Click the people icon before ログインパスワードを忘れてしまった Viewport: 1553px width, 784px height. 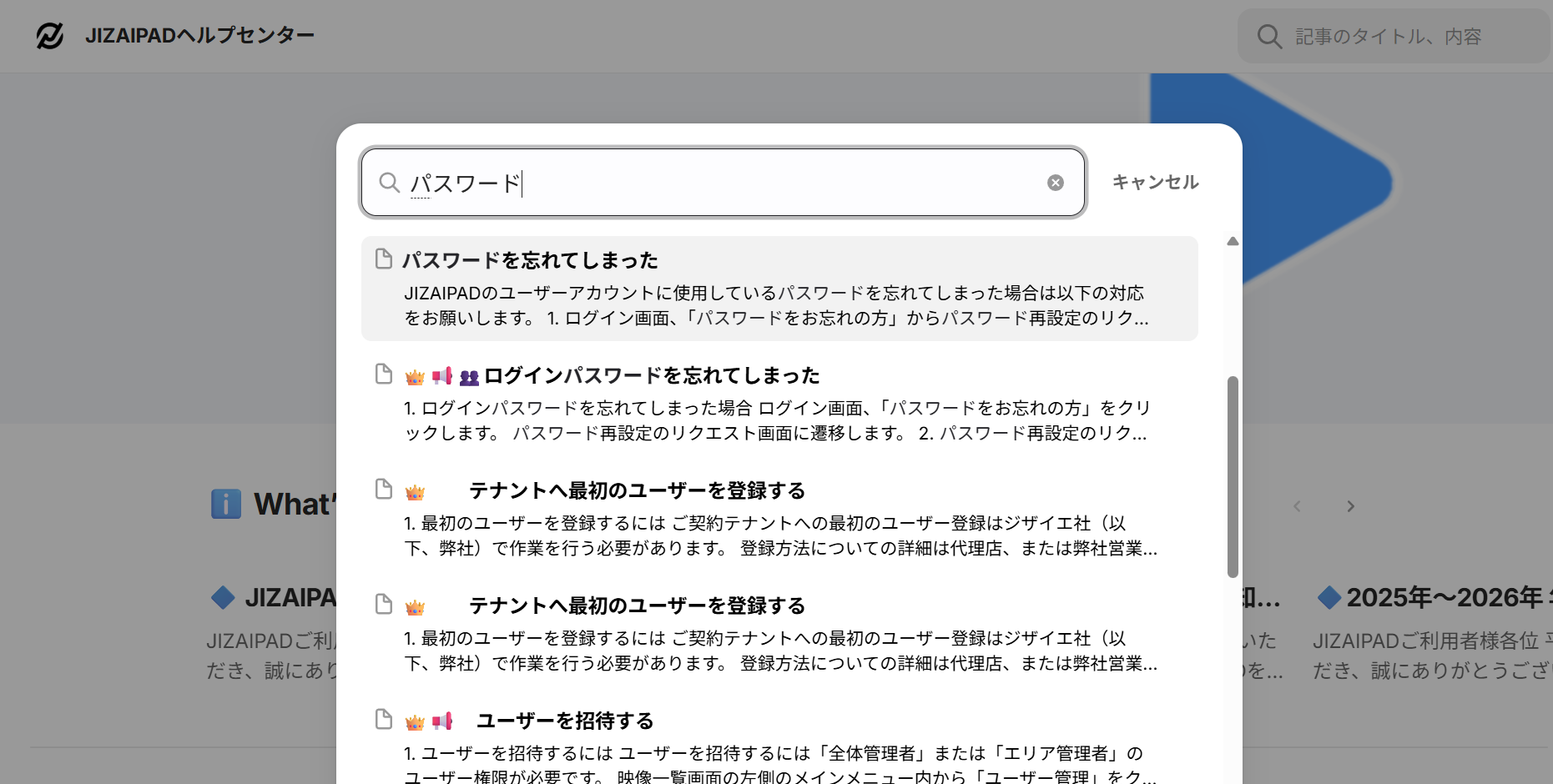tap(470, 377)
